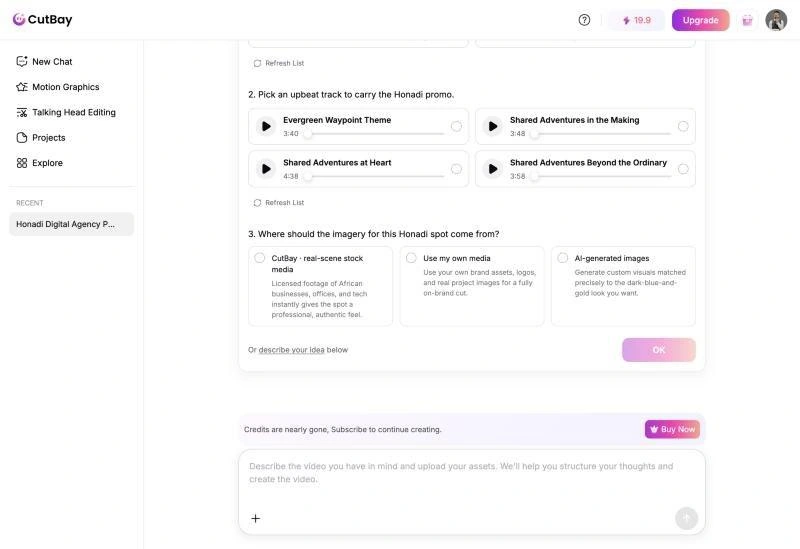Click the describe your idea link
Image resolution: width=800 pixels, height=549 pixels.
tap(291, 350)
